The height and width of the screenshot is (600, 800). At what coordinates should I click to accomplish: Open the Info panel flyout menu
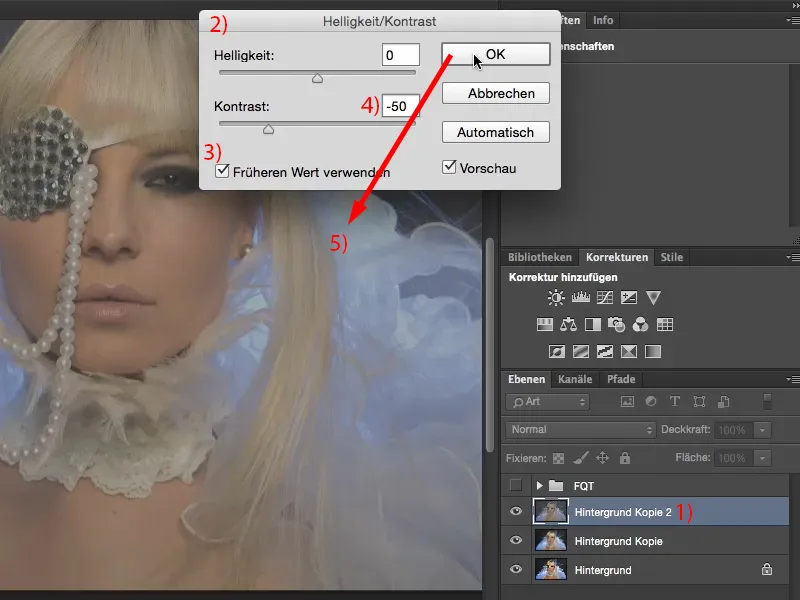(x=793, y=20)
